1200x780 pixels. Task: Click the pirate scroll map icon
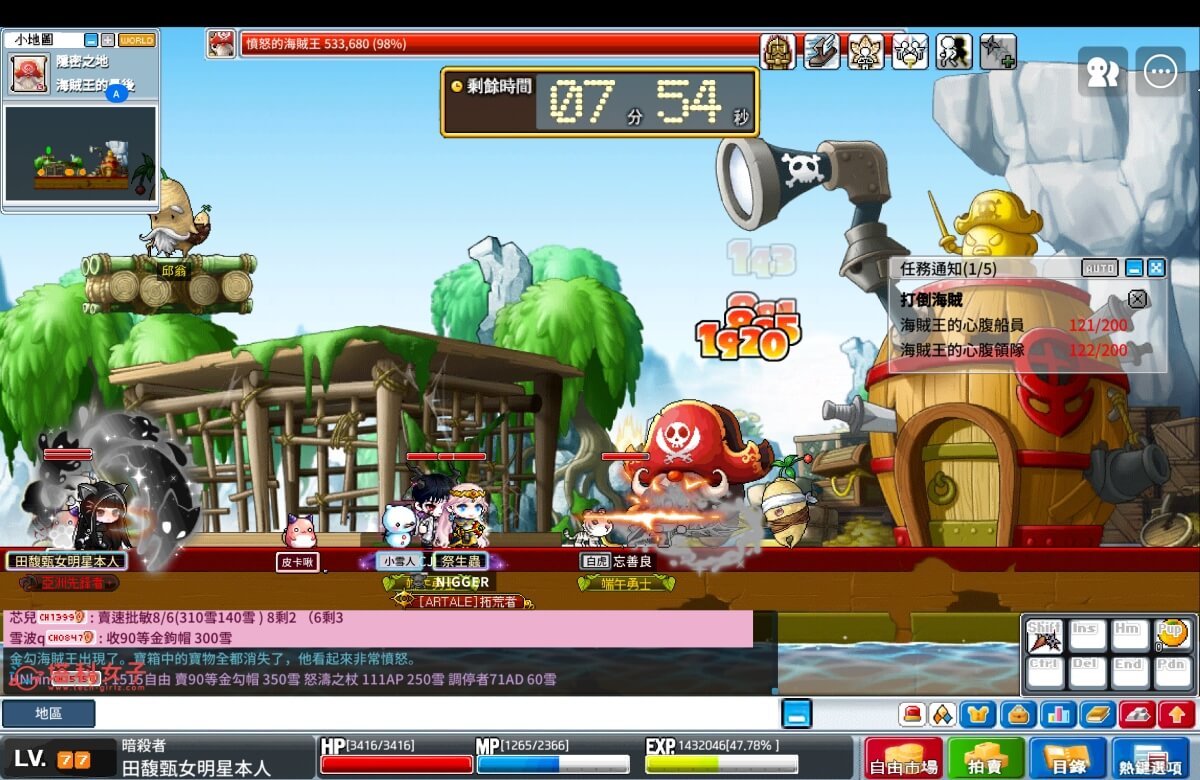point(29,73)
